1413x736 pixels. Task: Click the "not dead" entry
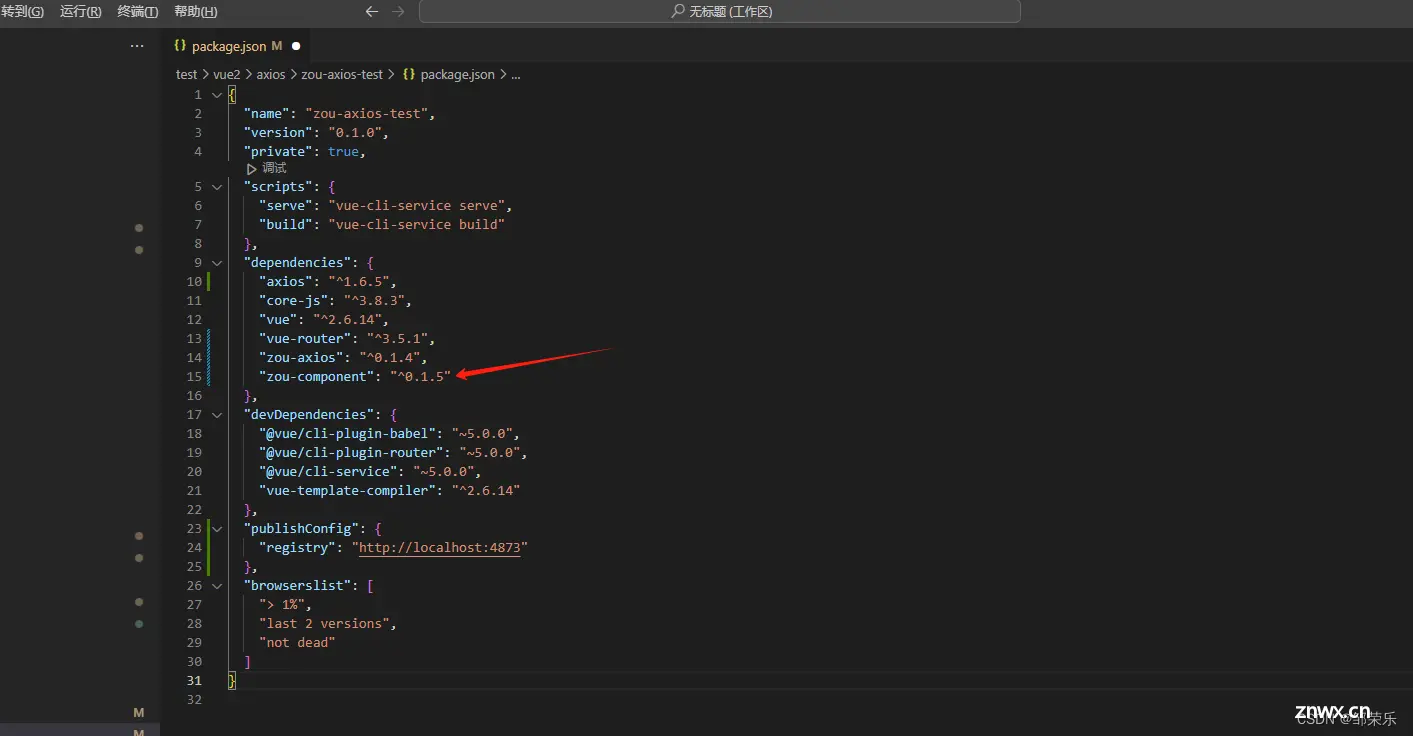[297, 643]
